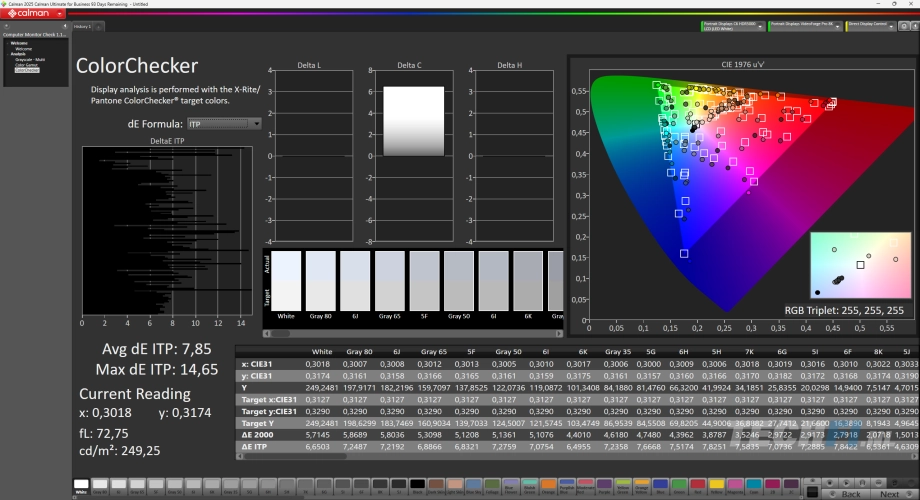
Task: Open Color Gamut workflow step
Action: pos(26,65)
